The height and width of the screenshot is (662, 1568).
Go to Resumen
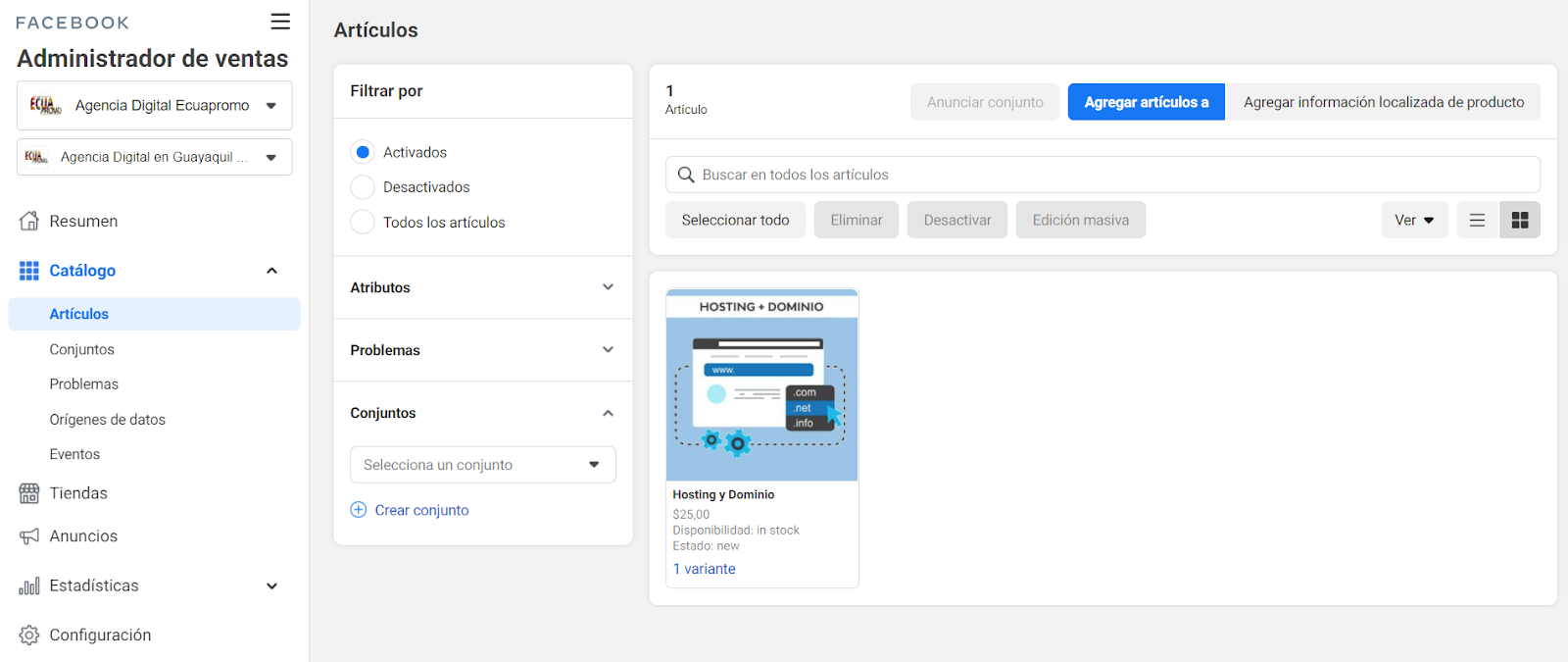pos(83,221)
